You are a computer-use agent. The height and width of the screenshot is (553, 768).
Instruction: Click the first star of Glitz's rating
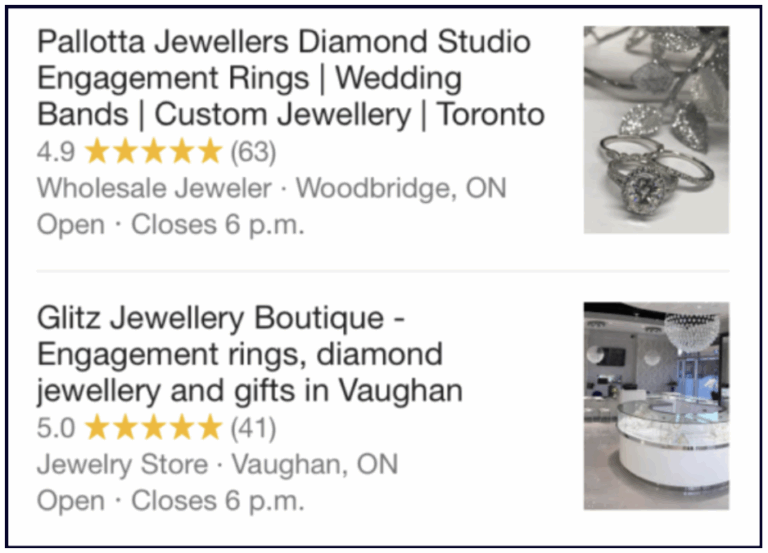pos(98,428)
